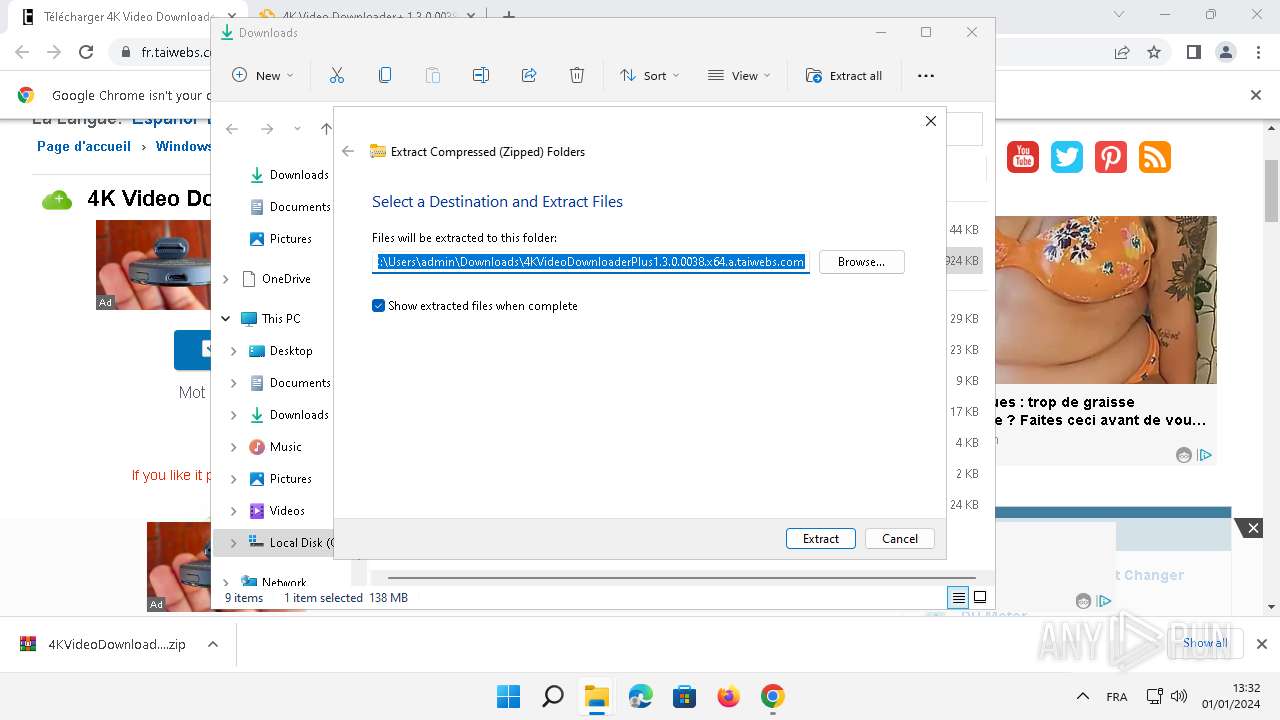
Task: Close the Chrome downloads bar
Action: (x=1262, y=644)
